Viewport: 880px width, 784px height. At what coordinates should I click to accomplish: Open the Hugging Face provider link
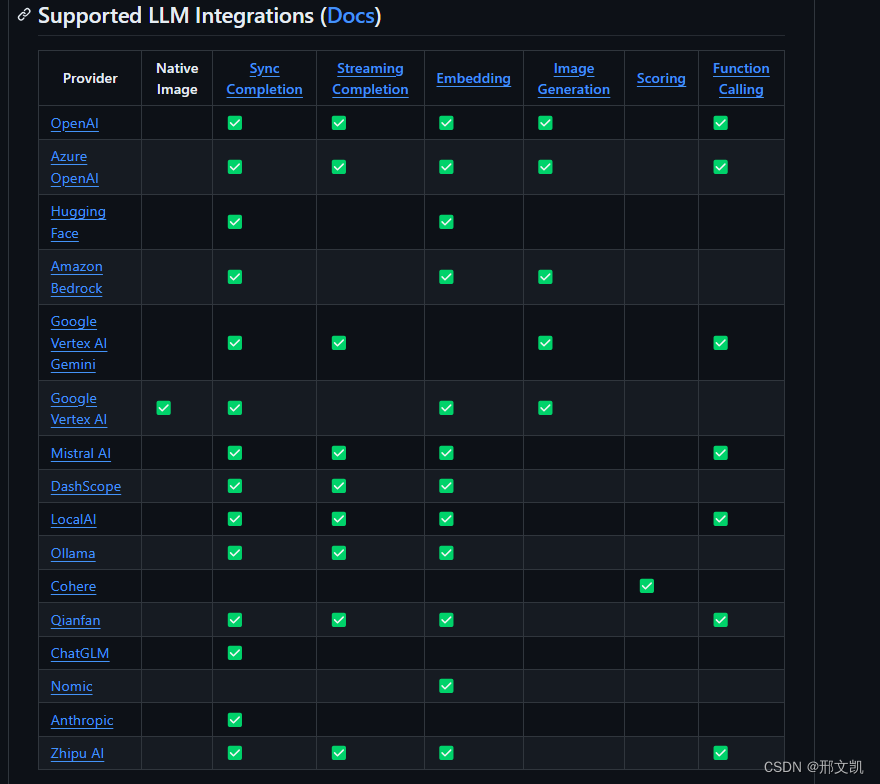pos(78,222)
